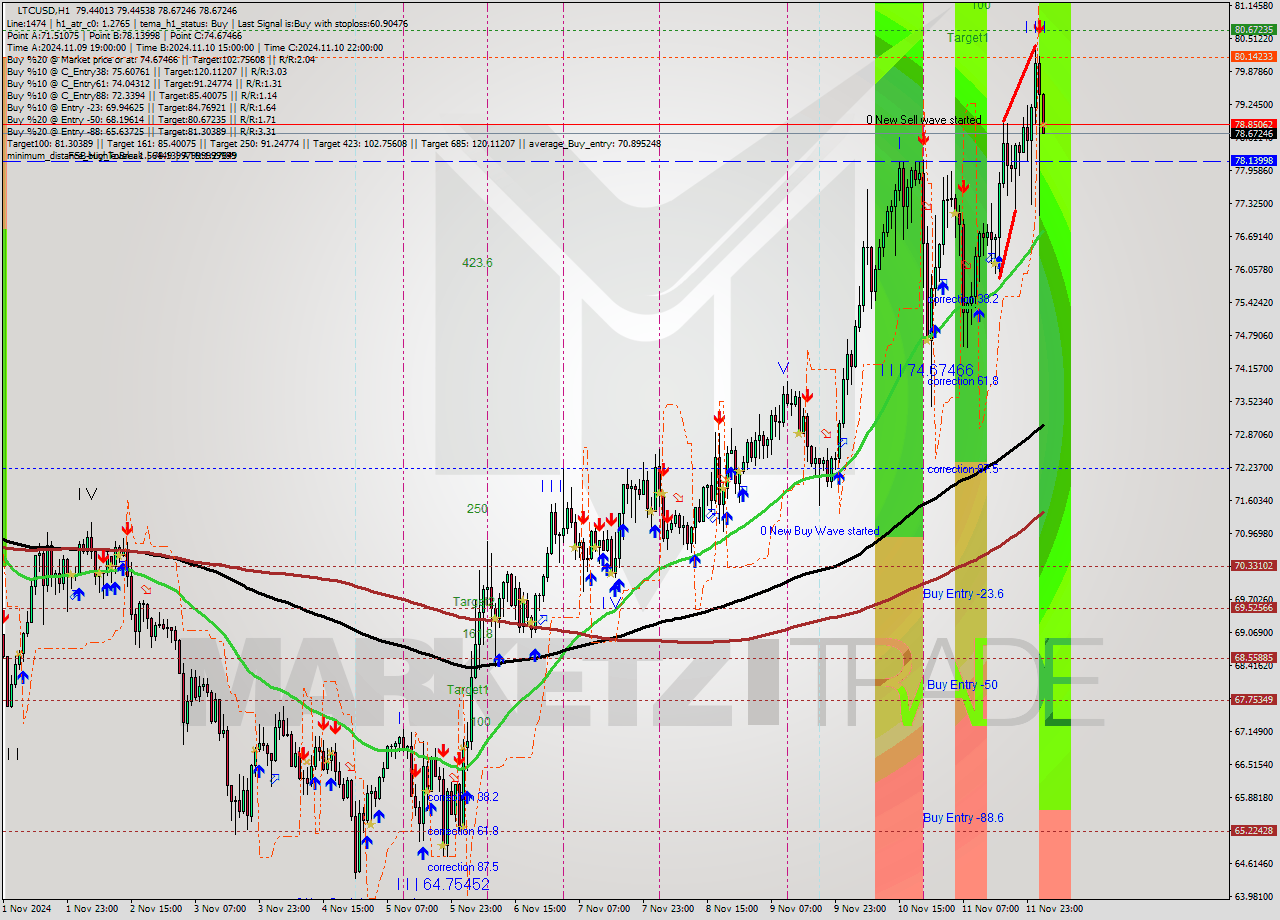Image resolution: width=1280 pixels, height=920 pixels.
Task: Click the '9 Nov 07:00' time axis label
Action: 797,909
